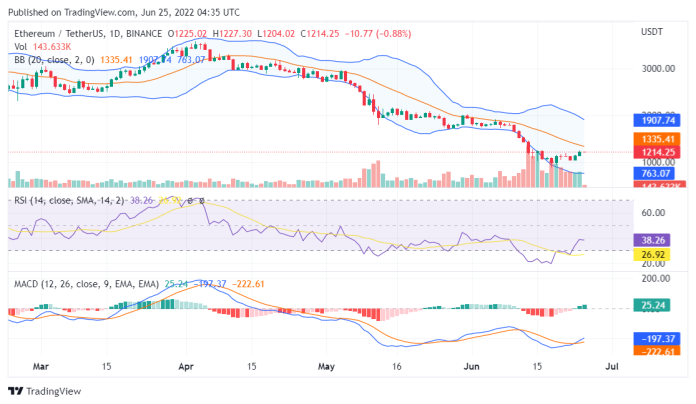Click the 3000.00 price axis label

pos(656,69)
